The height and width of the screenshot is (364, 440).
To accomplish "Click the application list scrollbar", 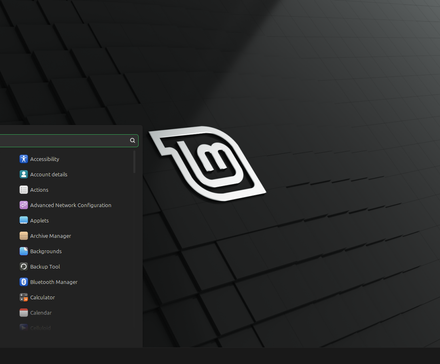I will (134, 162).
